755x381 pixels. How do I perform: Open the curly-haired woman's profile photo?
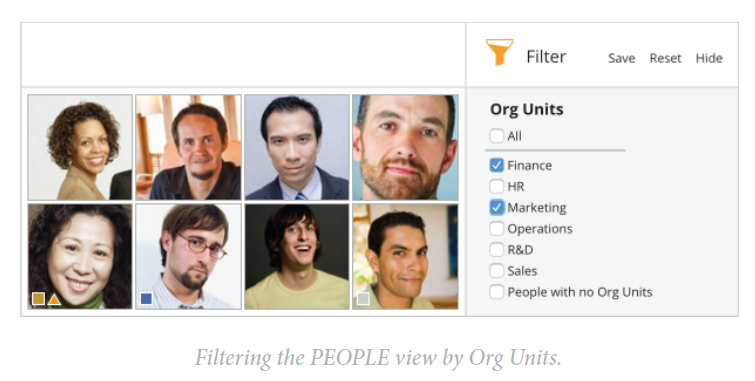(x=80, y=147)
